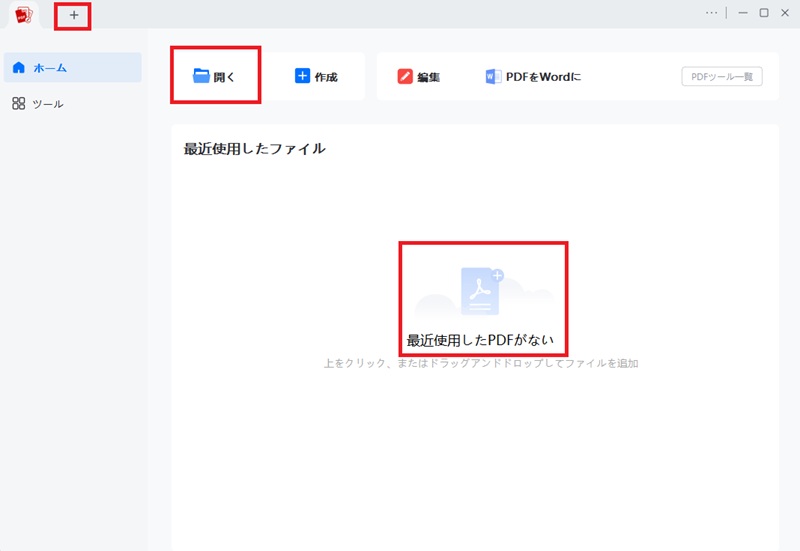Open a new tab with plus button
The height and width of the screenshot is (551, 800).
point(74,15)
